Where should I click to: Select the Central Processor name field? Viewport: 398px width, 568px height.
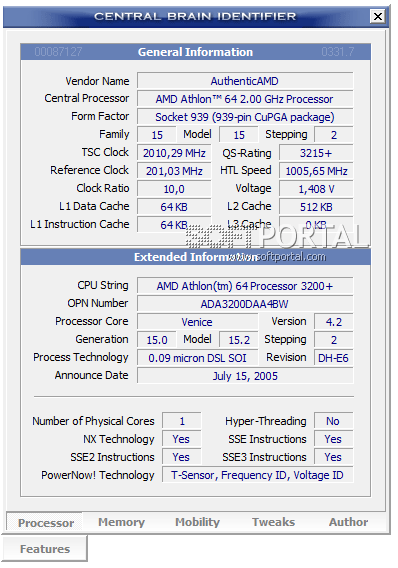tap(245, 99)
